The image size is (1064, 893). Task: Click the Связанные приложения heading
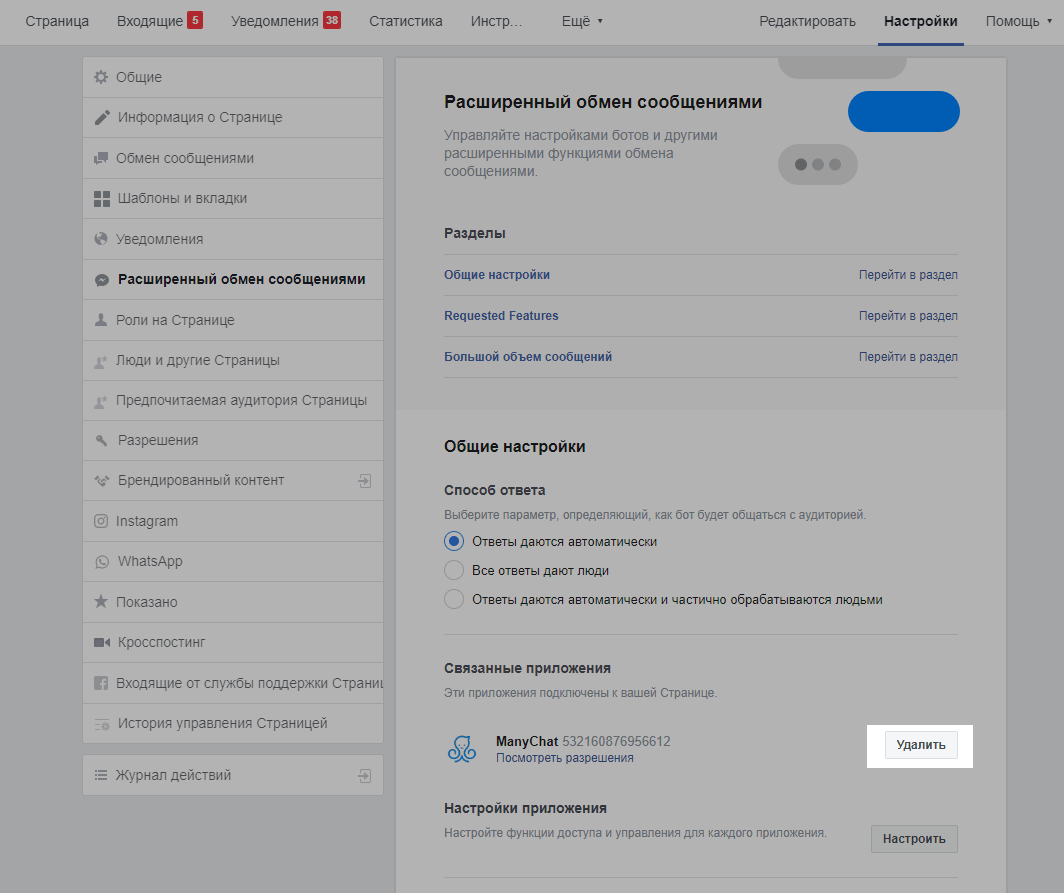527,668
